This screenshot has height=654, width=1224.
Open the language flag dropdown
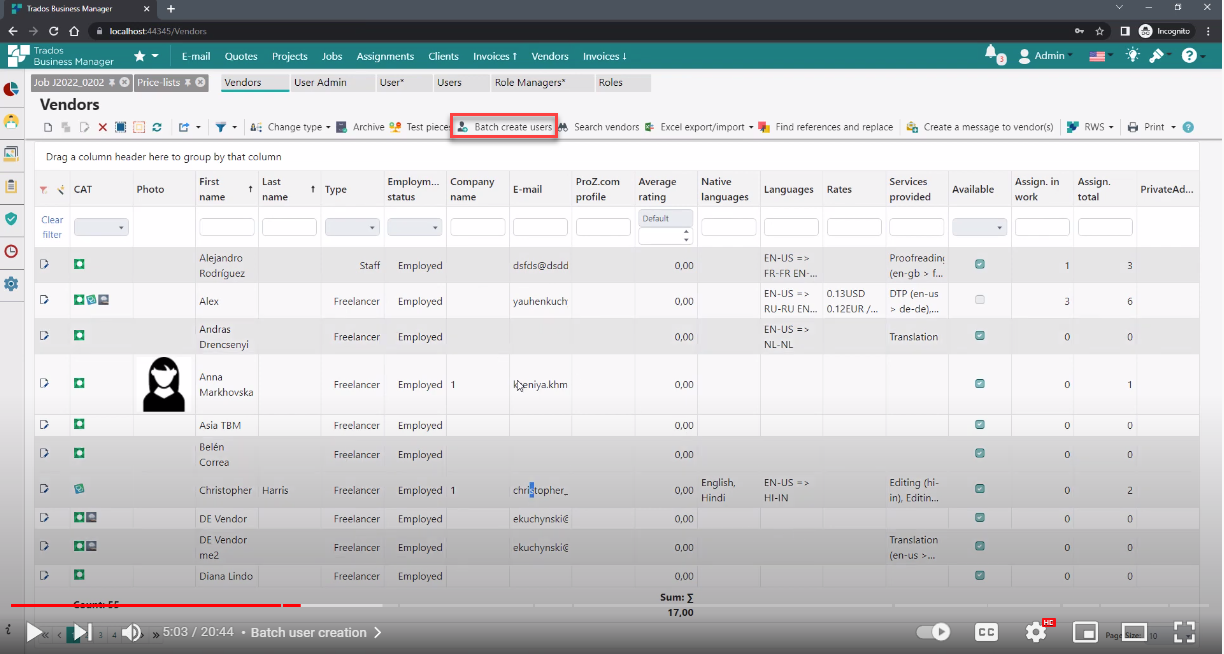1102,56
